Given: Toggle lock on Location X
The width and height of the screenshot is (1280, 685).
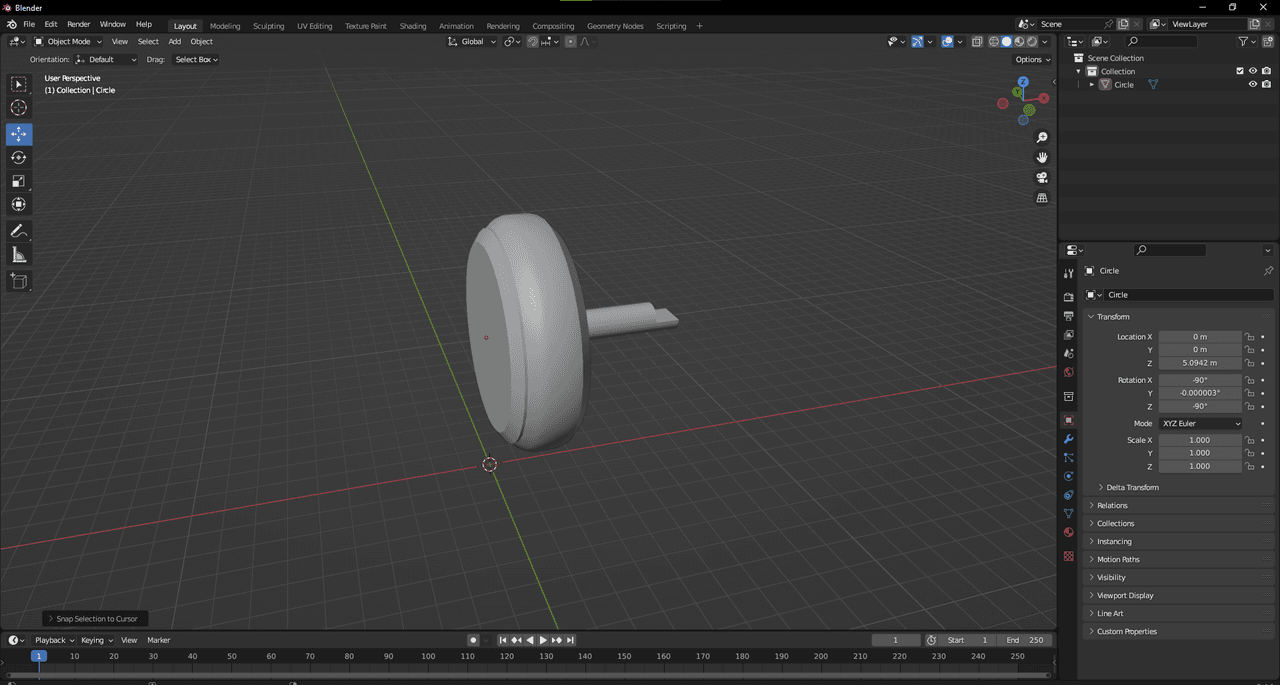Looking at the screenshot, I should coord(1249,337).
